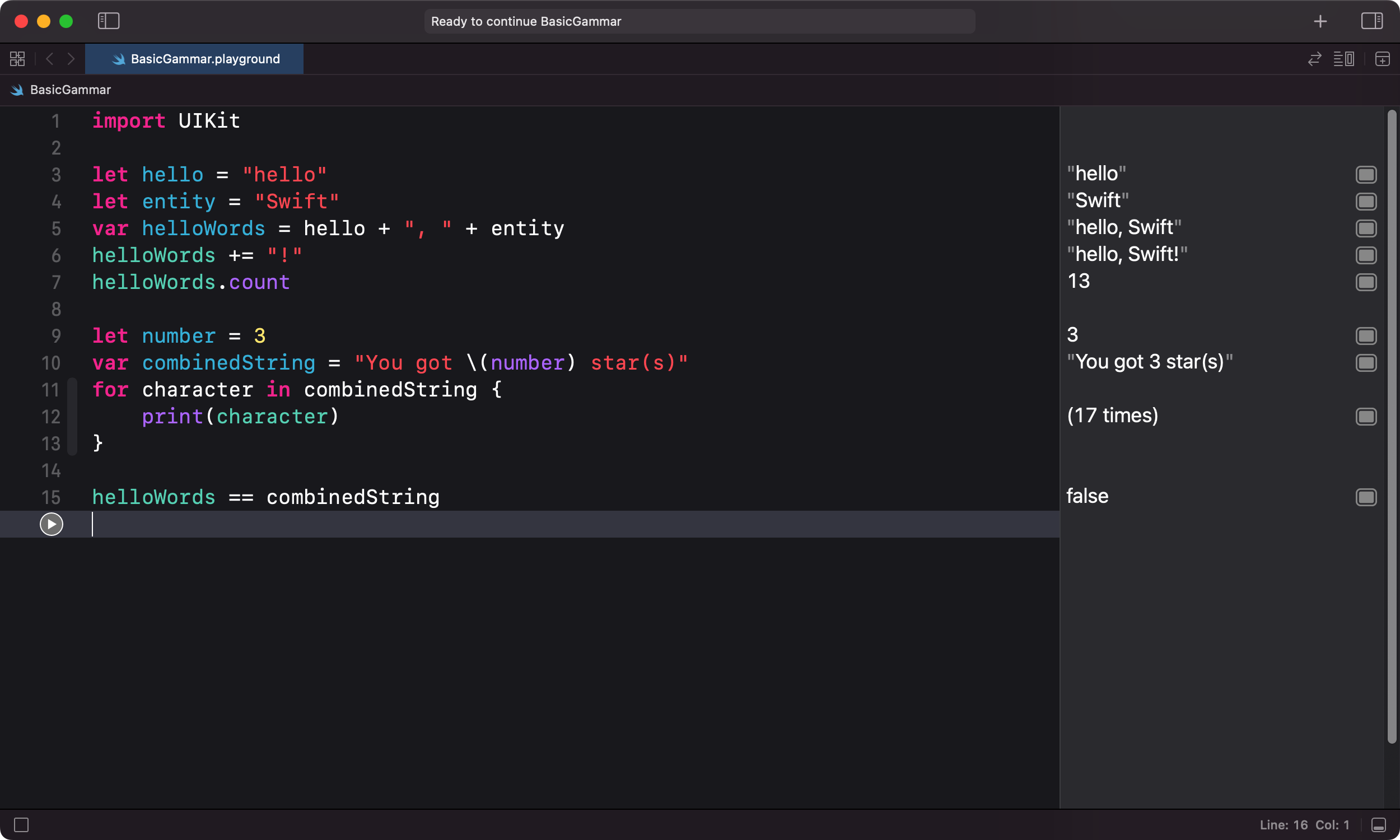
Task: Toggle the navigator sidebar panel icon
Action: [109, 21]
